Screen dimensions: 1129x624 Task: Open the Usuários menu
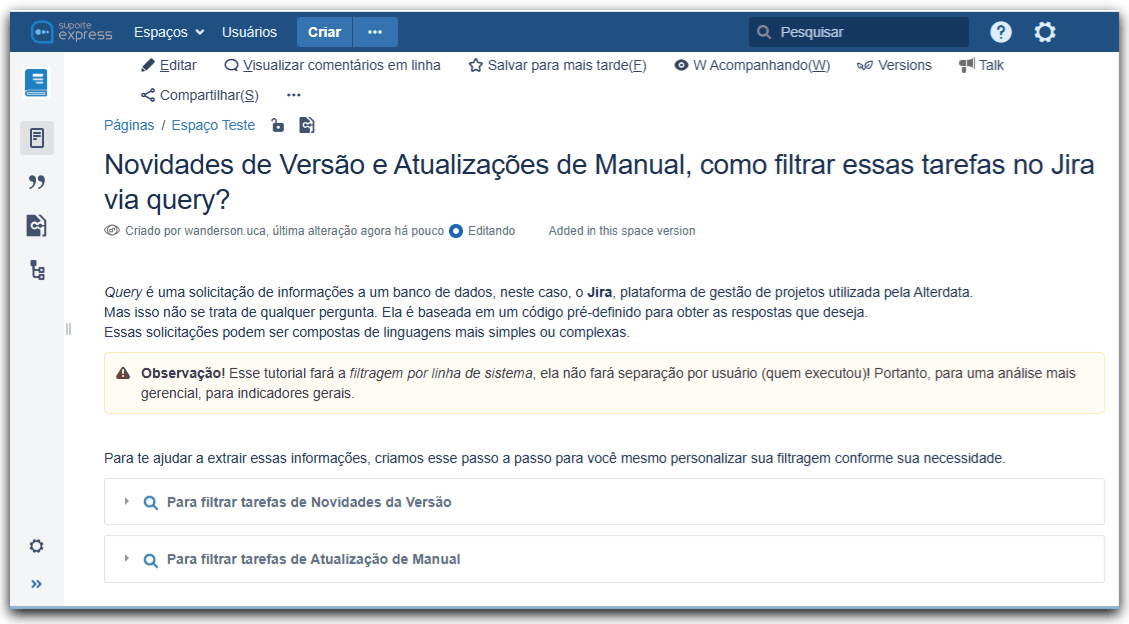[x=249, y=32]
